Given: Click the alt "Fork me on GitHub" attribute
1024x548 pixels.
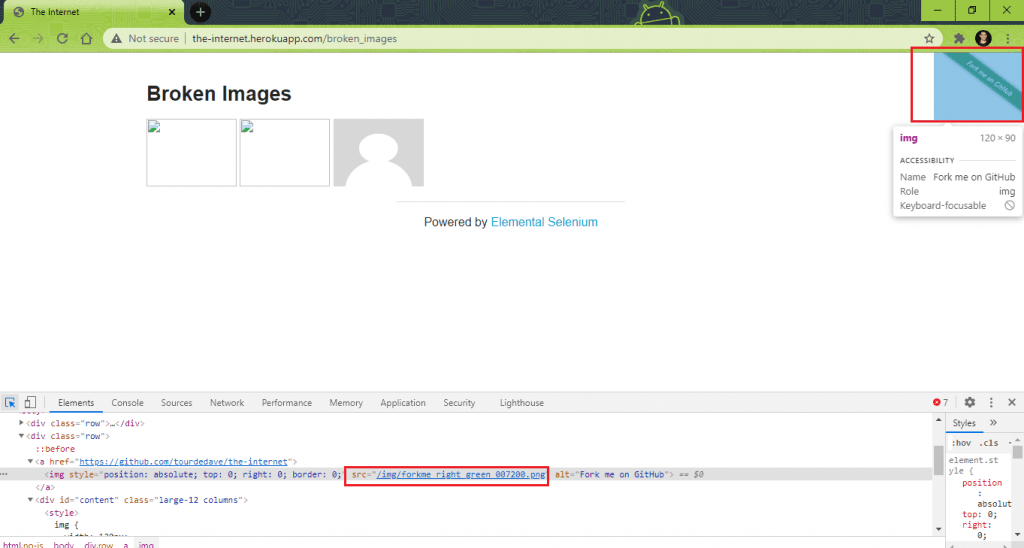Looking at the screenshot, I should pos(614,474).
